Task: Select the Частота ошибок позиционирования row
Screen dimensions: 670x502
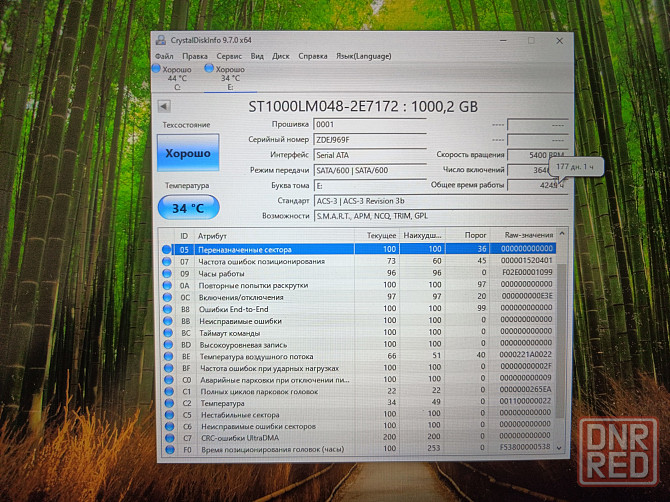Action: click(x=358, y=261)
